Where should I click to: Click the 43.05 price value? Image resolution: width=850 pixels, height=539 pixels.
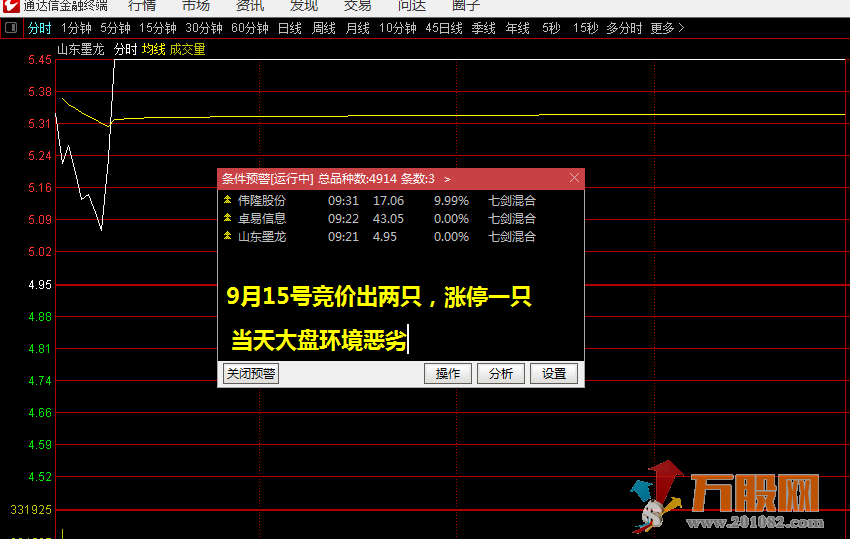pos(388,219)
